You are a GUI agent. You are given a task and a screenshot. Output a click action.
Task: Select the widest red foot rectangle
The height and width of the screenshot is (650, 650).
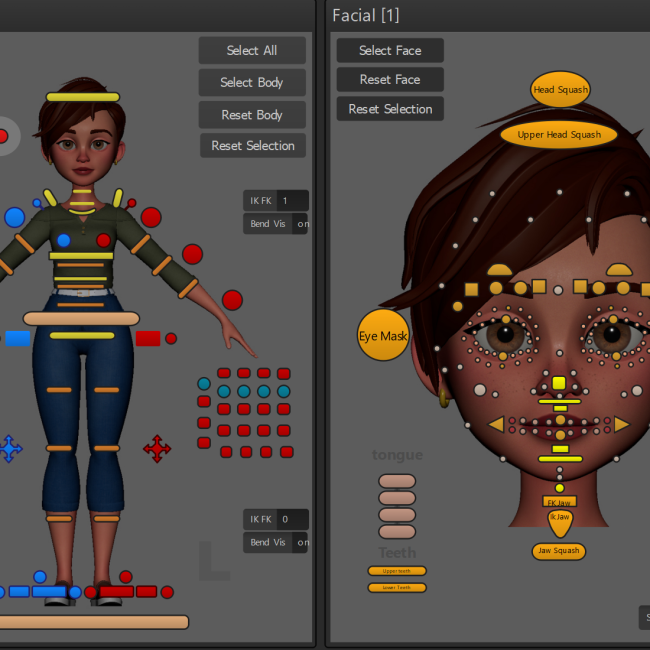pos(116,592)
